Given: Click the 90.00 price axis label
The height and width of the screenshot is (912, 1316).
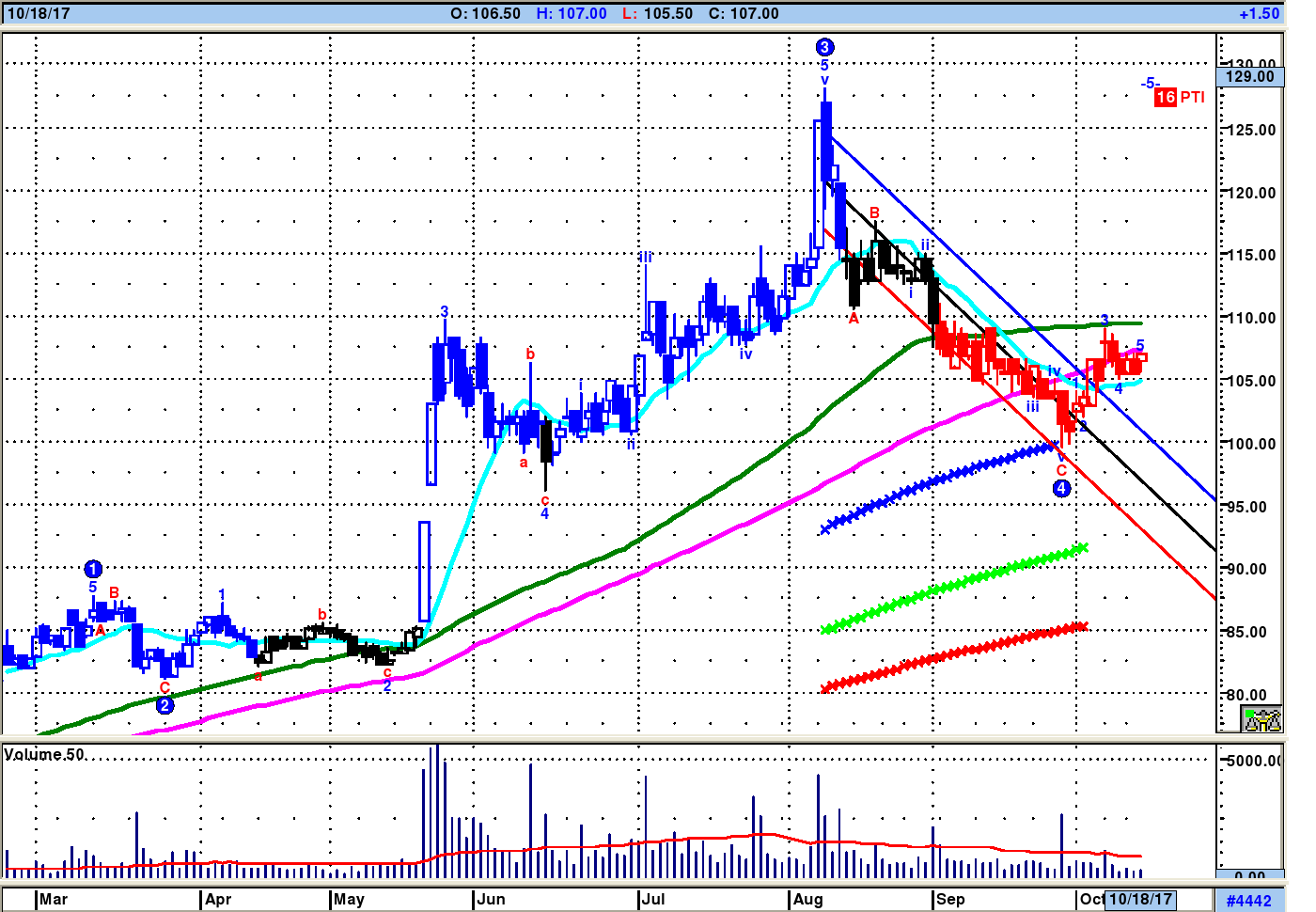Looking at the screenshot, I should pos(1248,569).
